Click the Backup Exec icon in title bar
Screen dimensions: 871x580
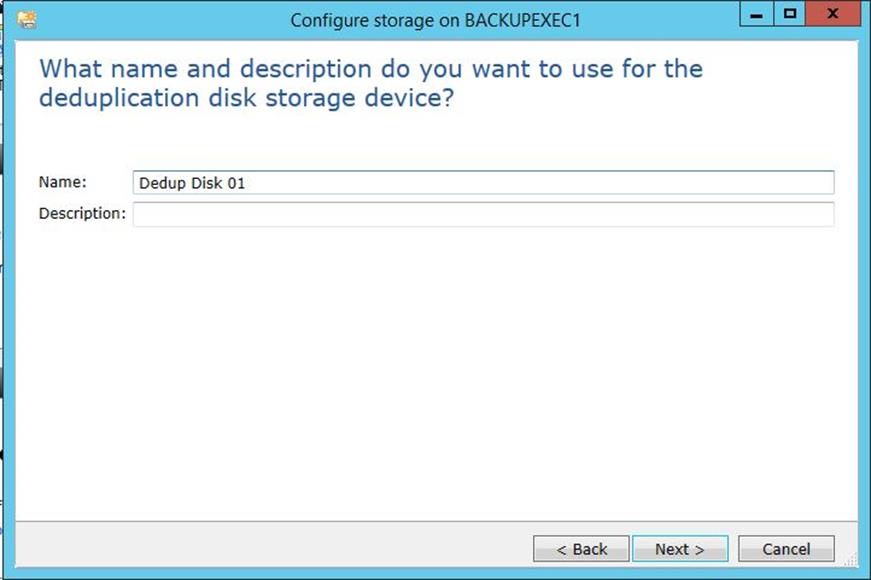tap(26, 20)
